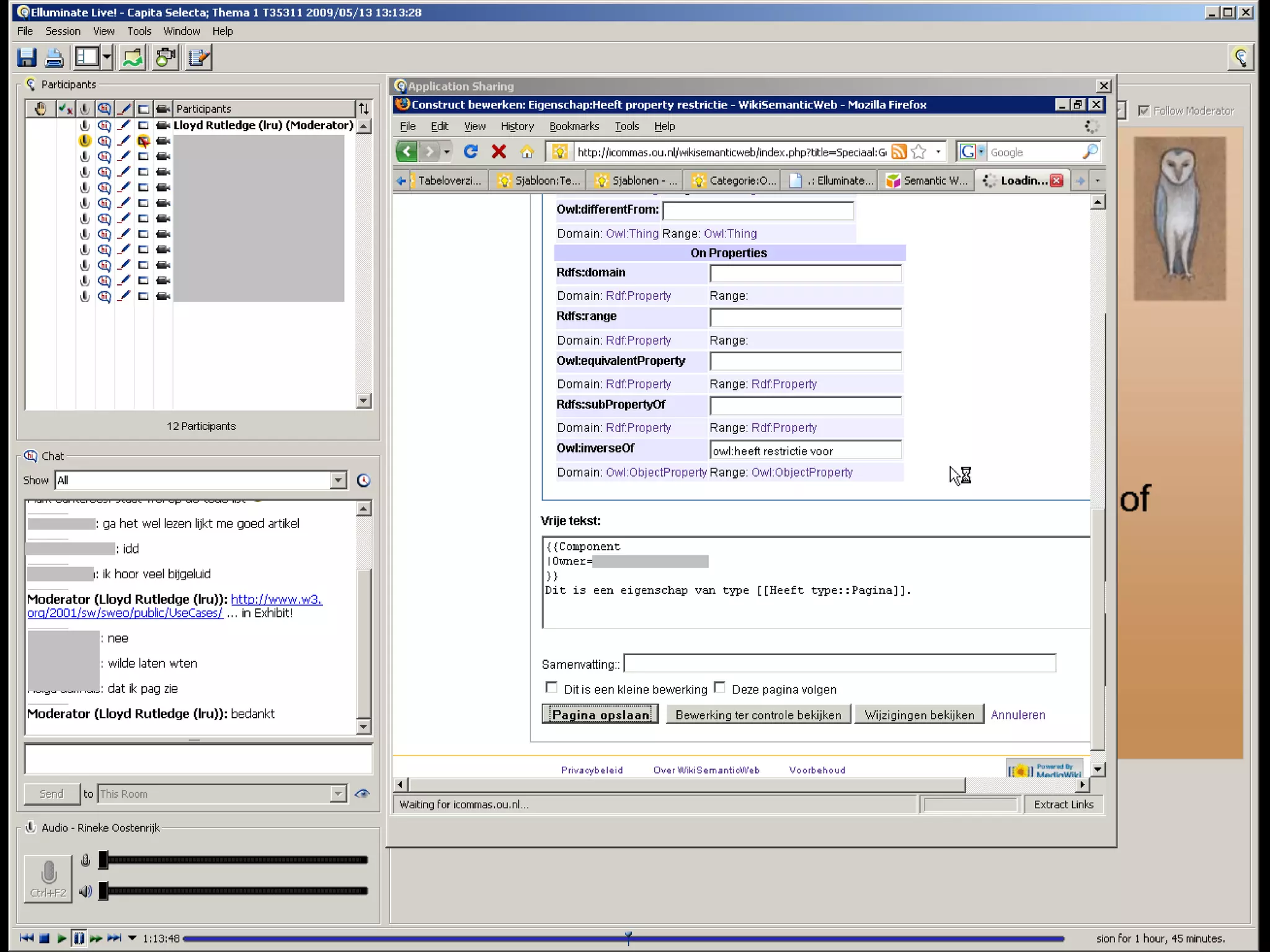
Task: Click the chat timestamp clock icon
Action: coord(363,480)
